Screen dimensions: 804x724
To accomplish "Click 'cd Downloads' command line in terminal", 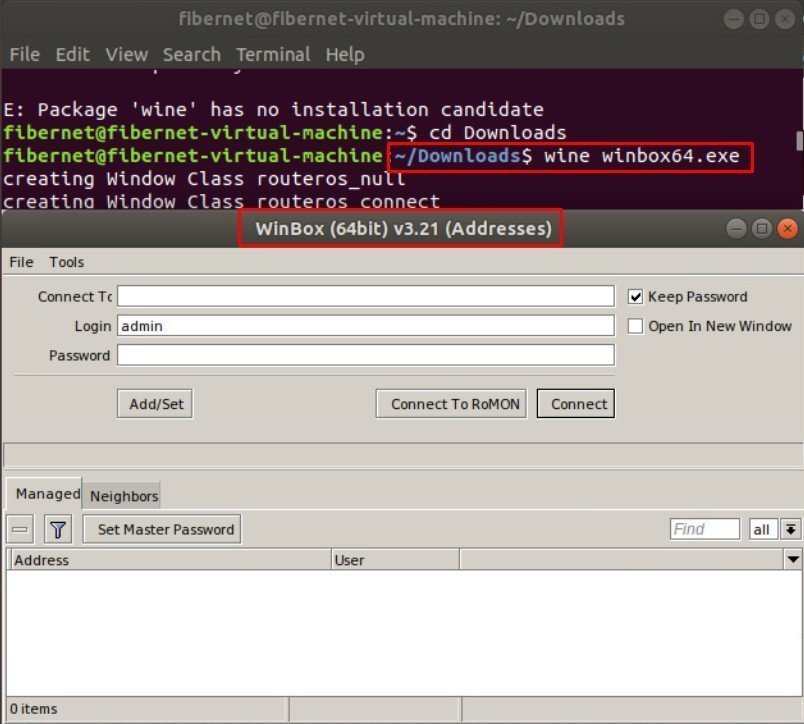I will tap(497, 133).
